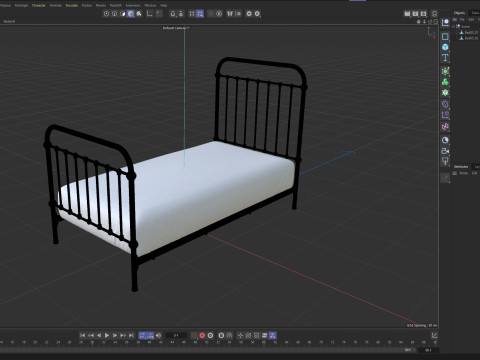
Task: Click the green Subdivision generator icon
Action: pos(445,71)
